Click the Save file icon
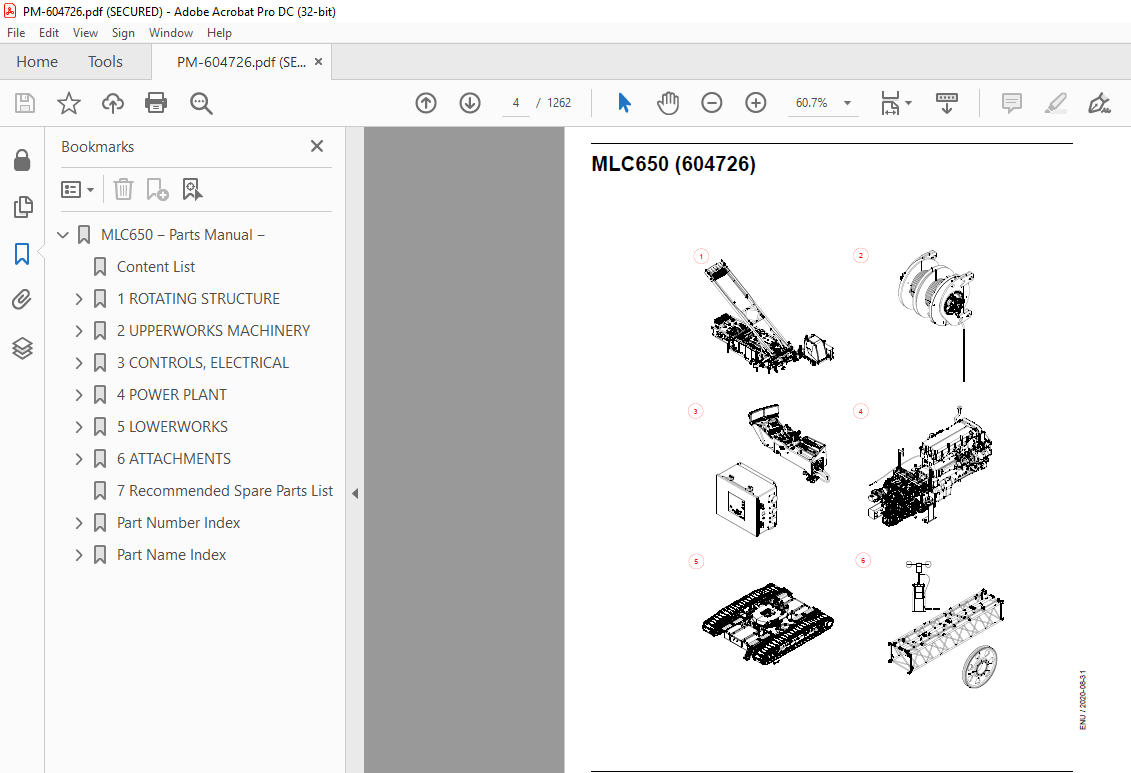Viewport: 1131px width, 773px height. pyautogui.click(x=25, y=103)
